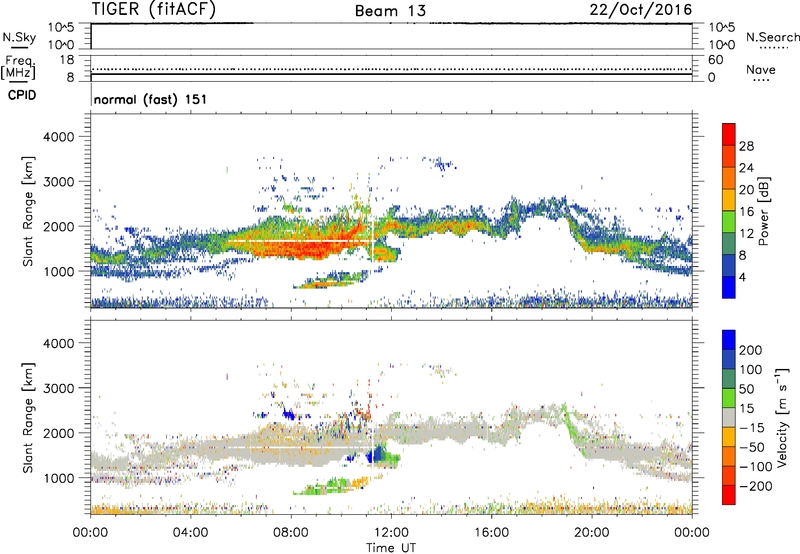The height and width of the screenshot is (554, 800).
Task: Select the Beam 13 heading
Action: click(x=390, y=11)
